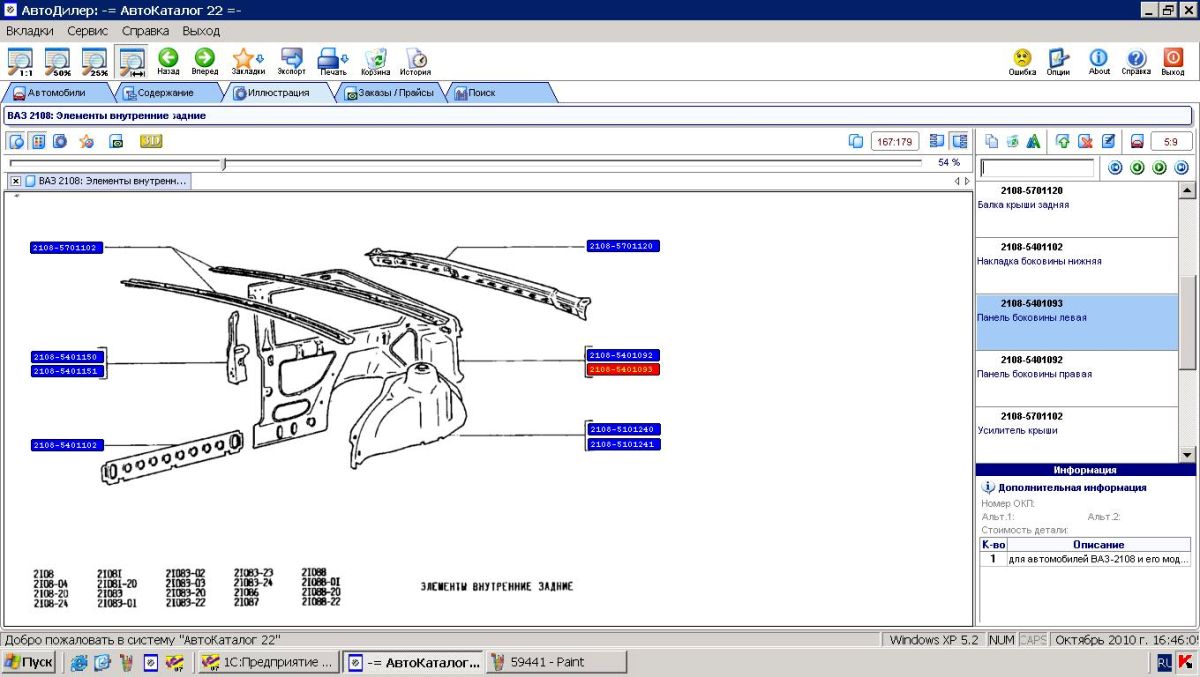The image size is (1200, 677).
Task: Select part 2108-5401102 Накладка боковины нижняя
Action: (1077, 265)
